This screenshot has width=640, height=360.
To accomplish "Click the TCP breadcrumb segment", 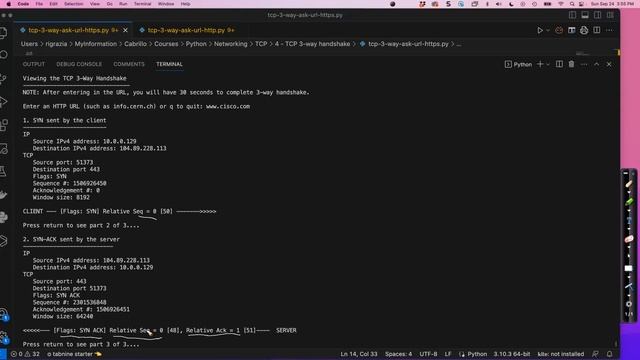I will tap(261, 44).
